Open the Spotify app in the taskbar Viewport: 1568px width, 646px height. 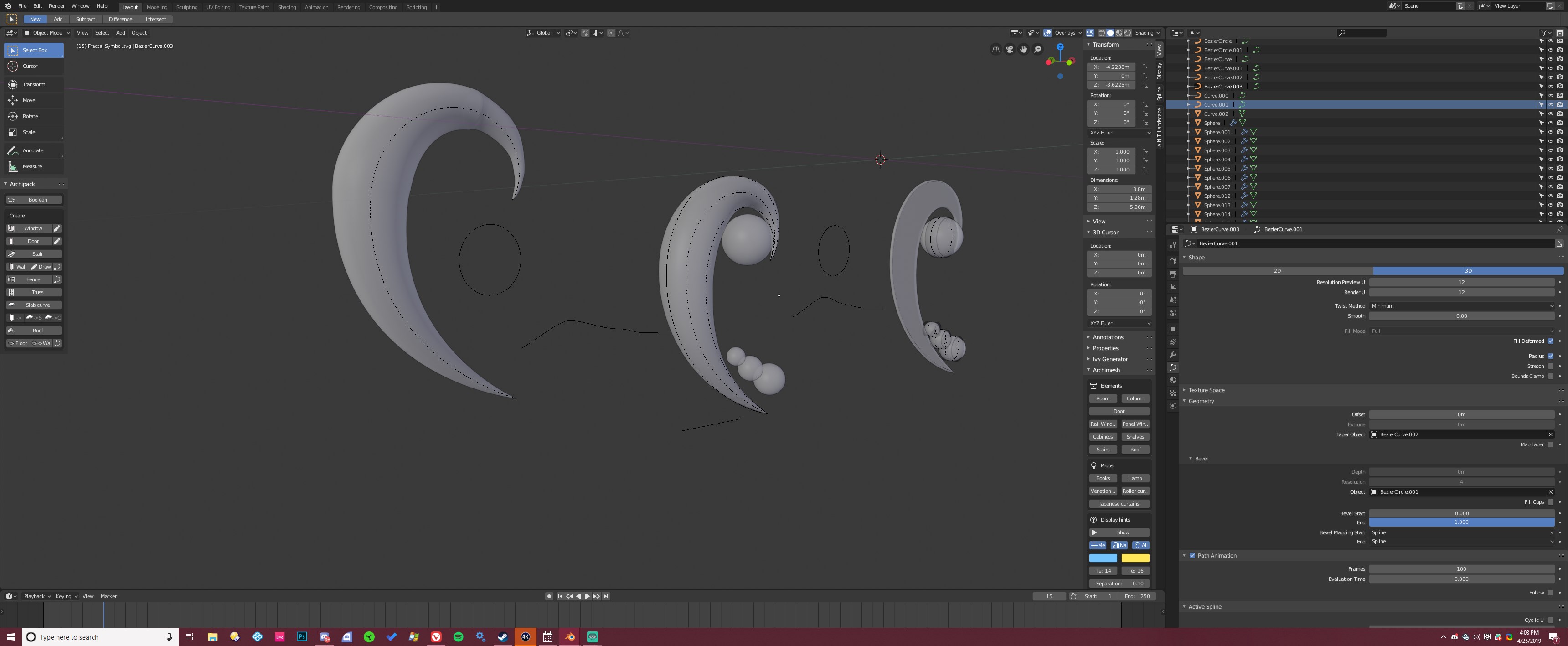[459, 637]
